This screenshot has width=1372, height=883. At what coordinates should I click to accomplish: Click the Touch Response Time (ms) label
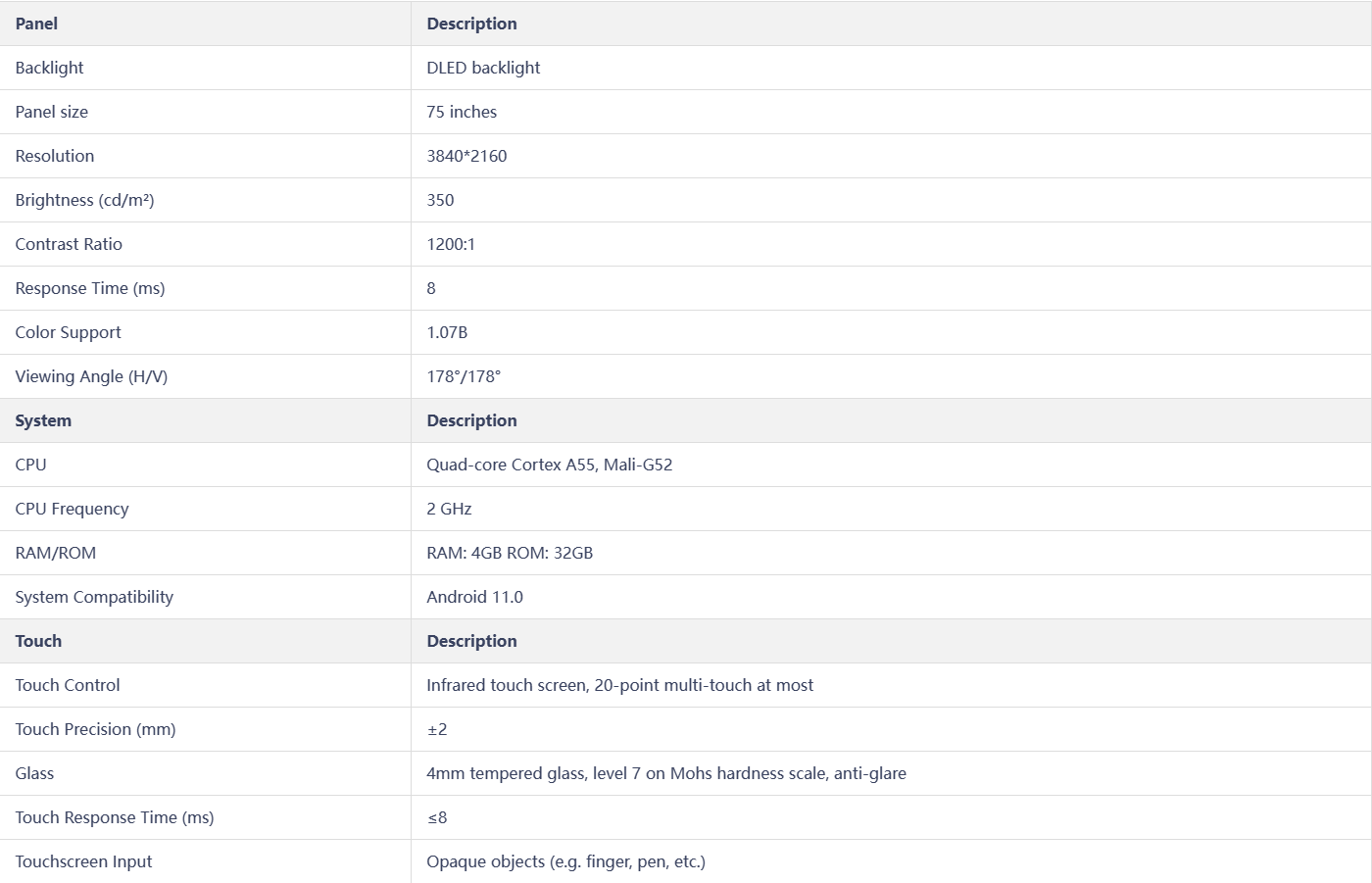(115, 817)
